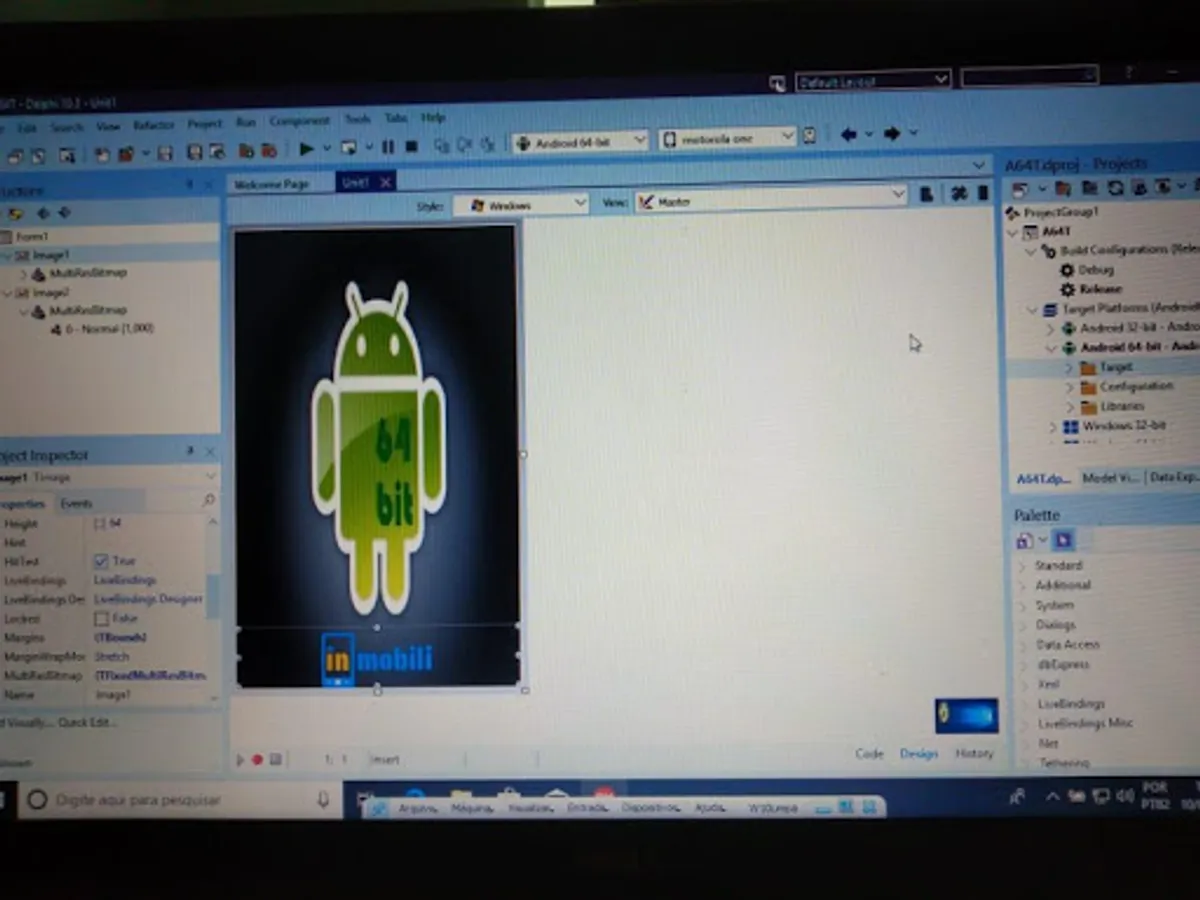Toggle the Locked False checkbox
The image size is (1200, 900).
tap(101, 619)
